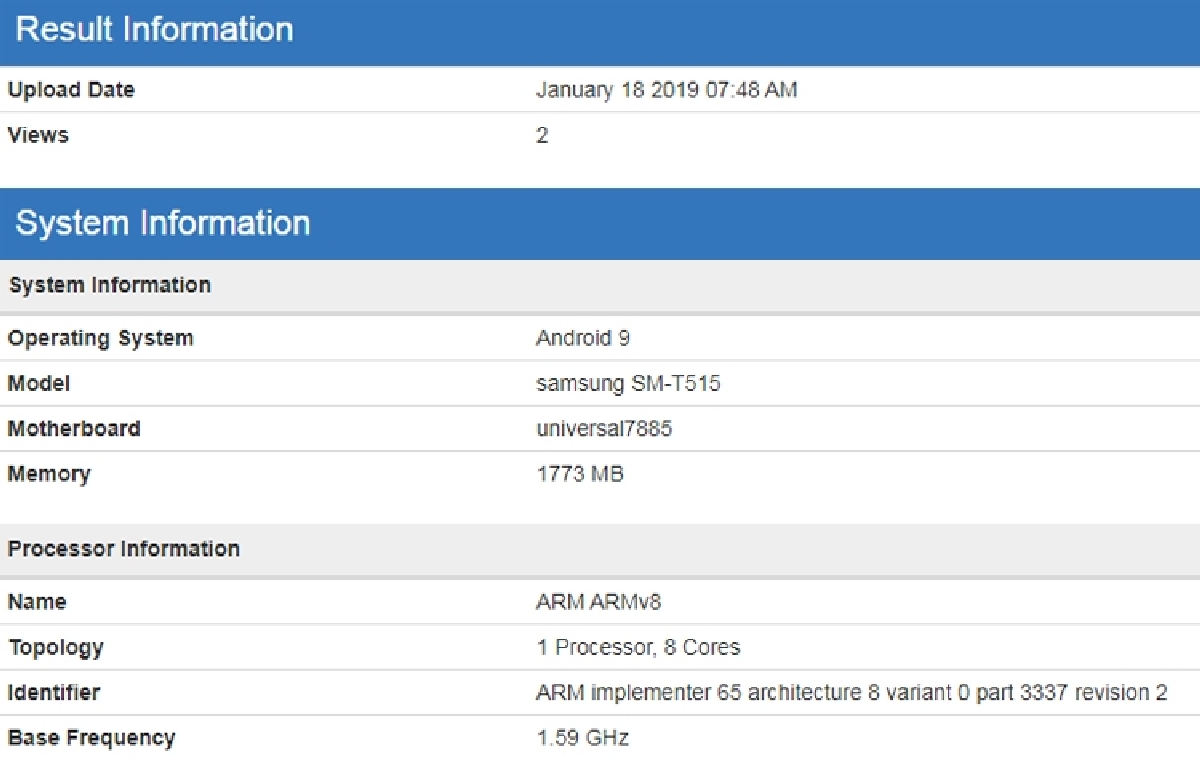The width and height of the screenshot is (1200, 776).
Task: Click the gray System Information subheading
Action: [x=110, y=285]
